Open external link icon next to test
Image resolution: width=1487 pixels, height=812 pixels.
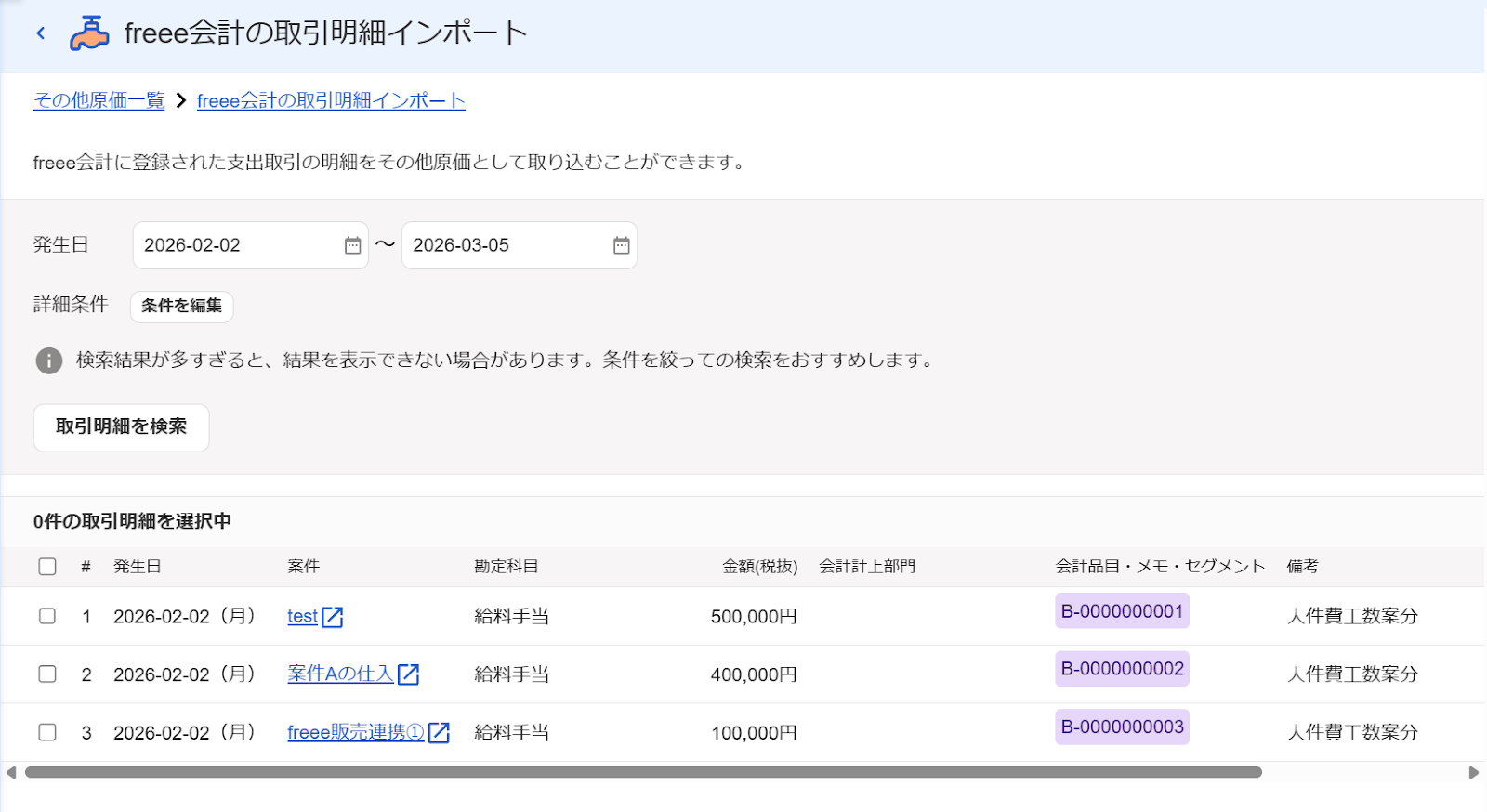[333, 617]
